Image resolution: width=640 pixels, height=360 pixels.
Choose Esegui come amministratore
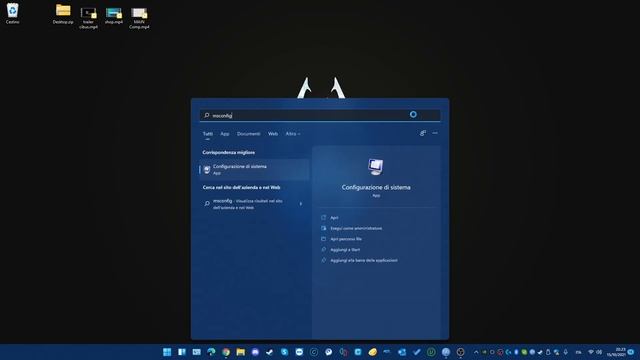356,229
